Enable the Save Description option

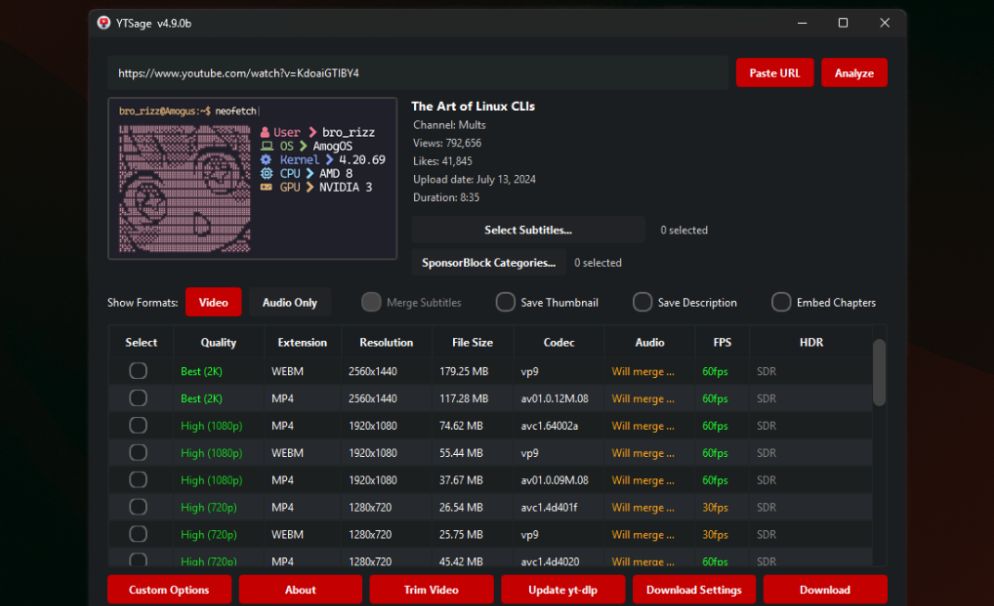[643, 302]
